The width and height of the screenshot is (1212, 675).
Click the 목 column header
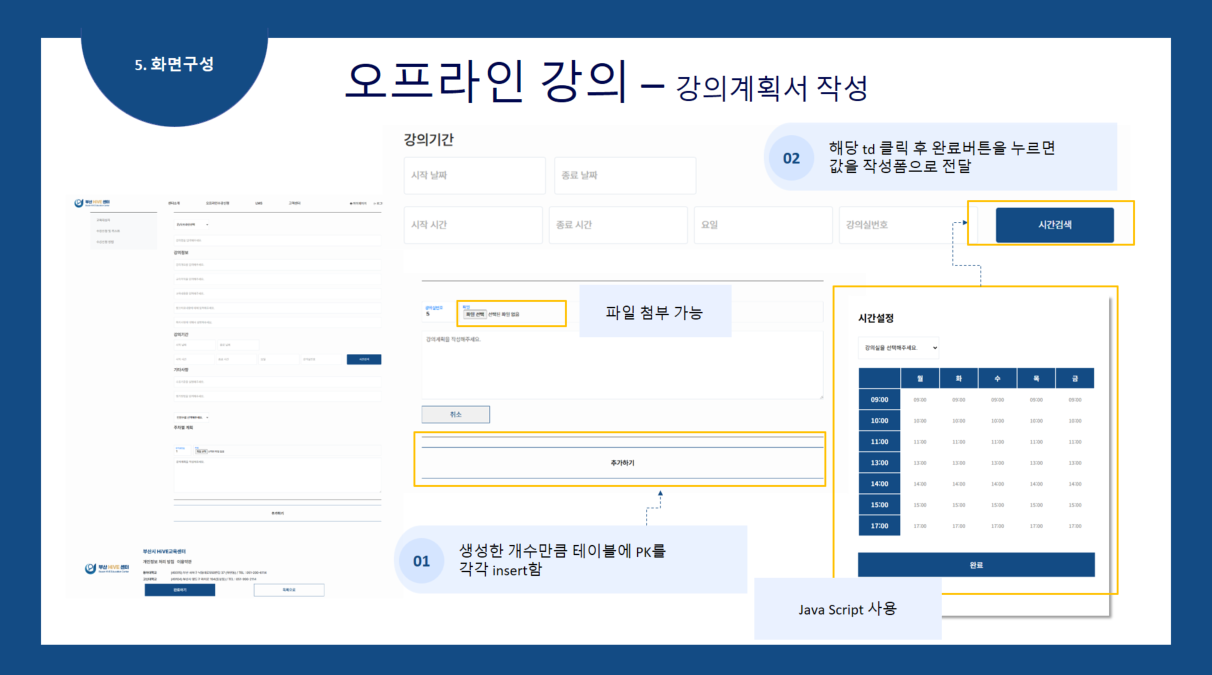coord(1036,378)
